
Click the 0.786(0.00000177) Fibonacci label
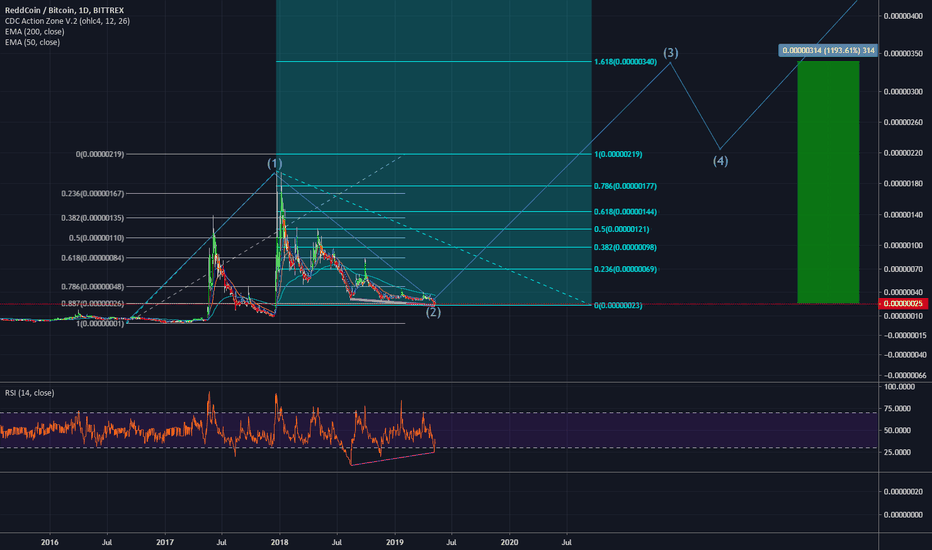[x=625, y=186]
